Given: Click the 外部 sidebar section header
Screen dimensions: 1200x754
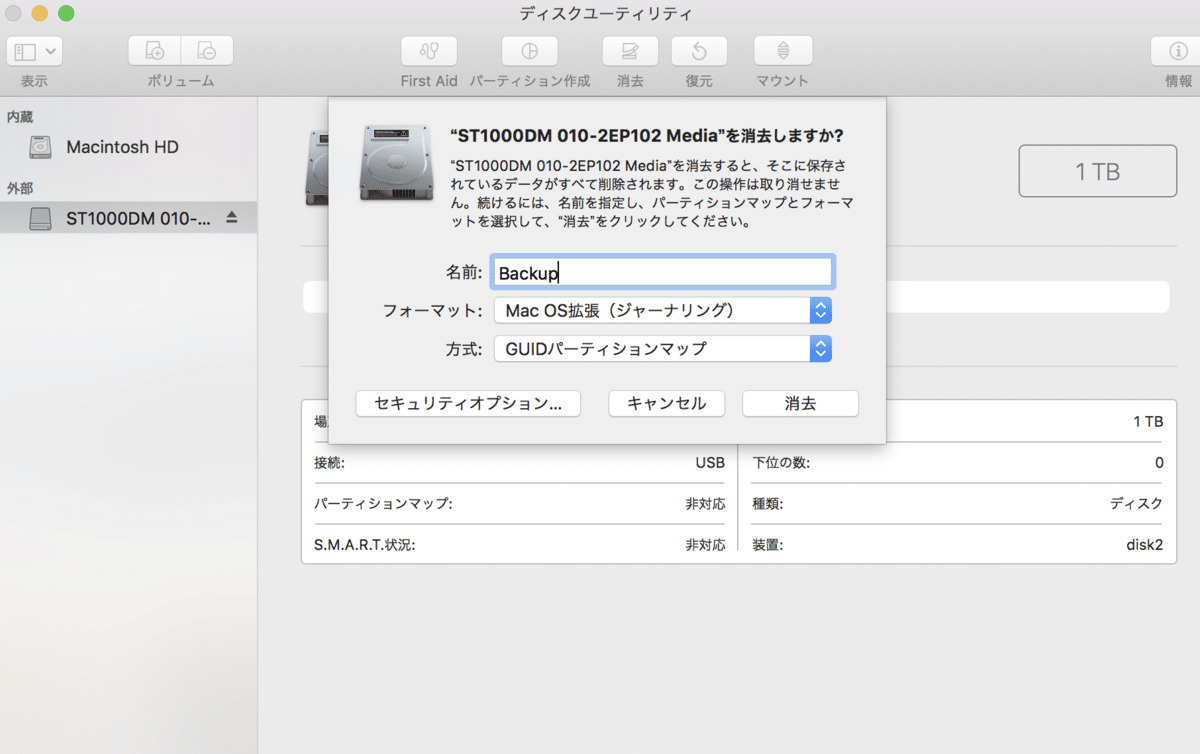Looking at the screenshot, I should (20, 188).
